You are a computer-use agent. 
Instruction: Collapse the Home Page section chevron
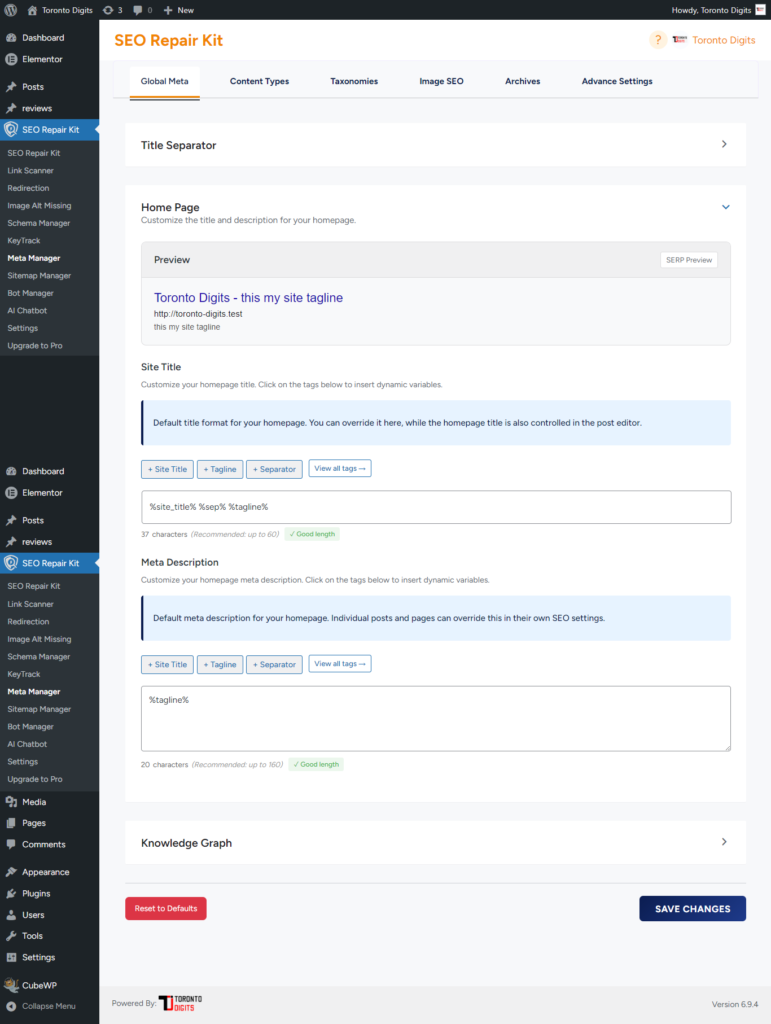[725, 207]
